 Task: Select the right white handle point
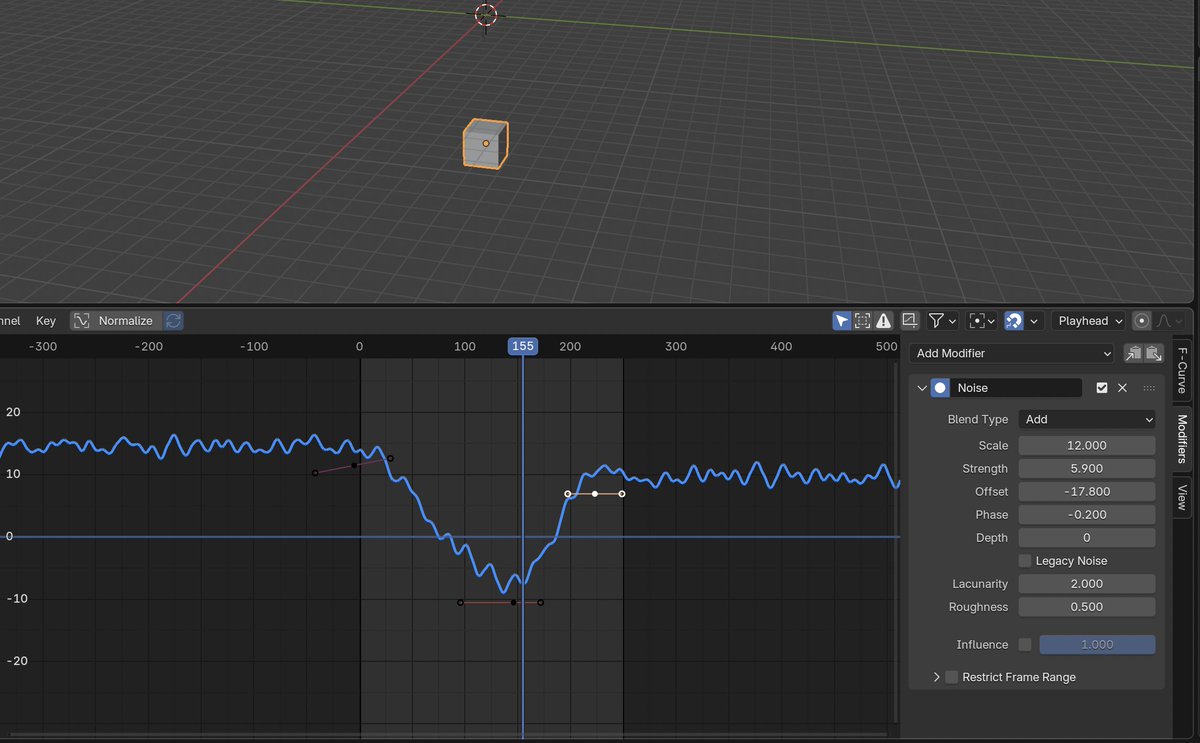622,494
